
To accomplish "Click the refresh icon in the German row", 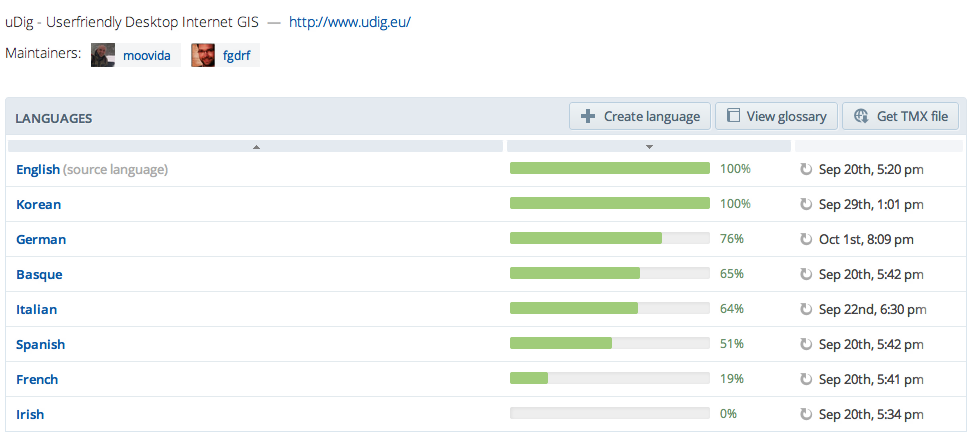I will click(x=806, y=239).
